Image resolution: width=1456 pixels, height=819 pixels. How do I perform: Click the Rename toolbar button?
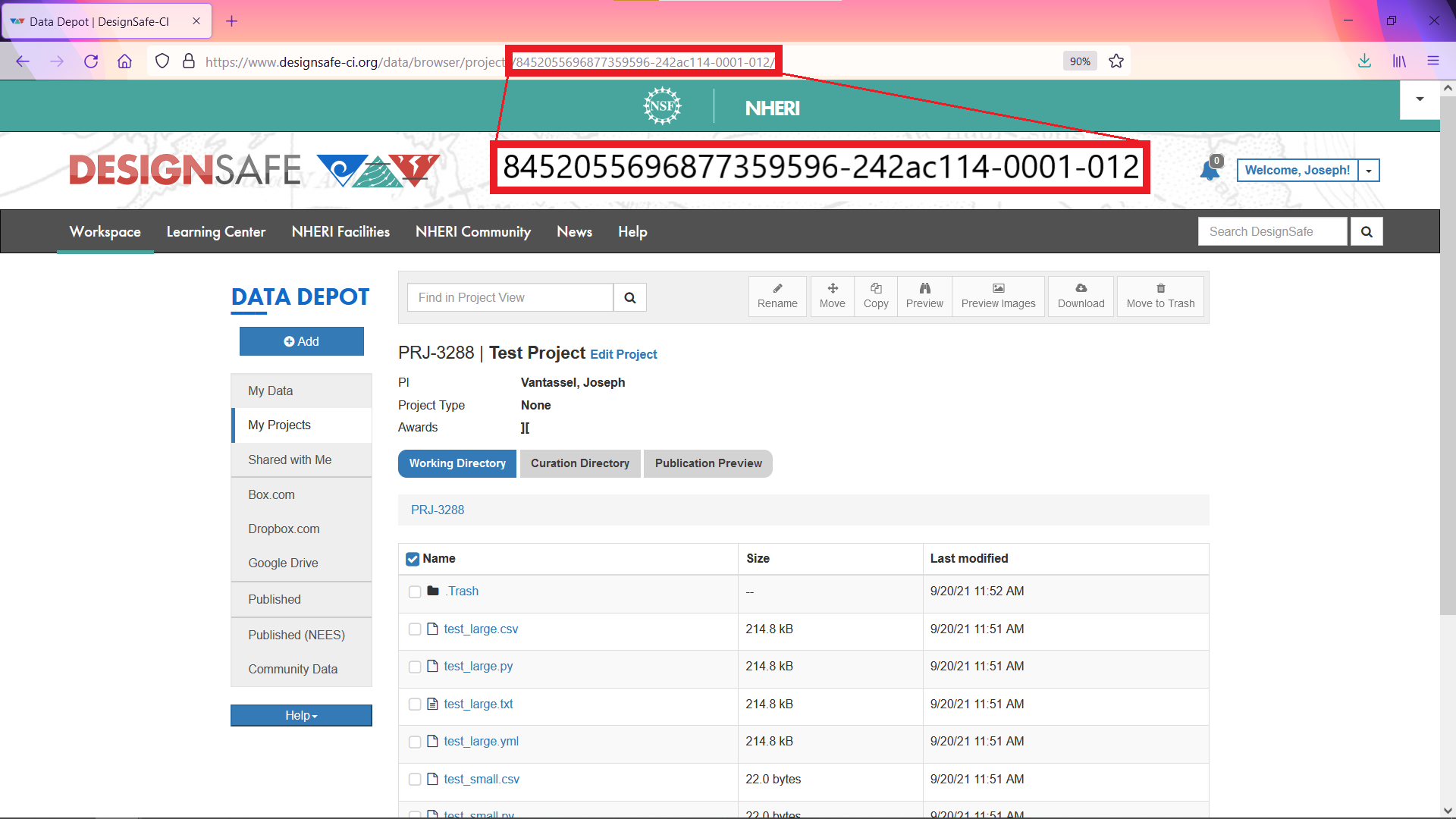coord(777,297)
